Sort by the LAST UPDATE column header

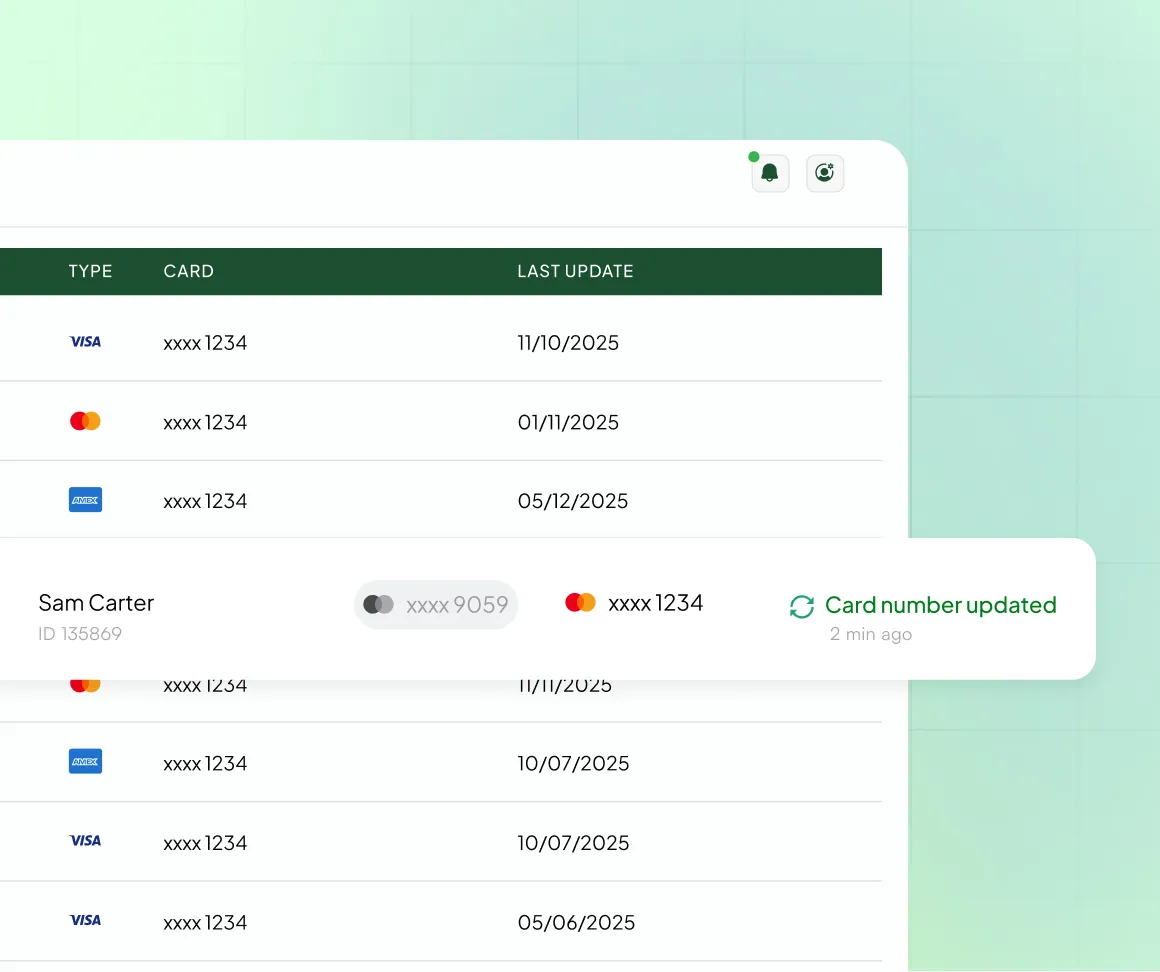[575, 271]
